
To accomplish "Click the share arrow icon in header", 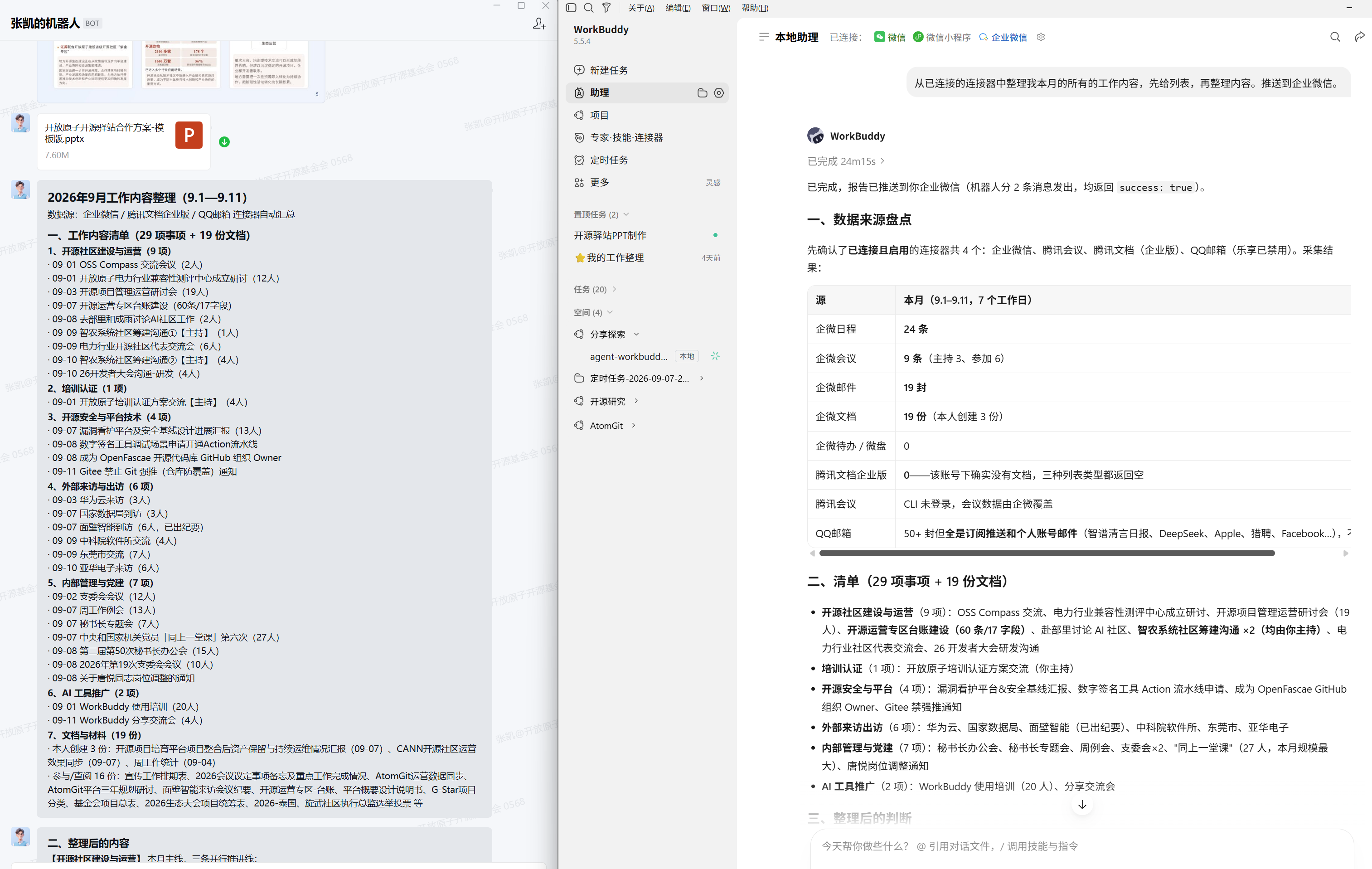I will pos(1359,37).
